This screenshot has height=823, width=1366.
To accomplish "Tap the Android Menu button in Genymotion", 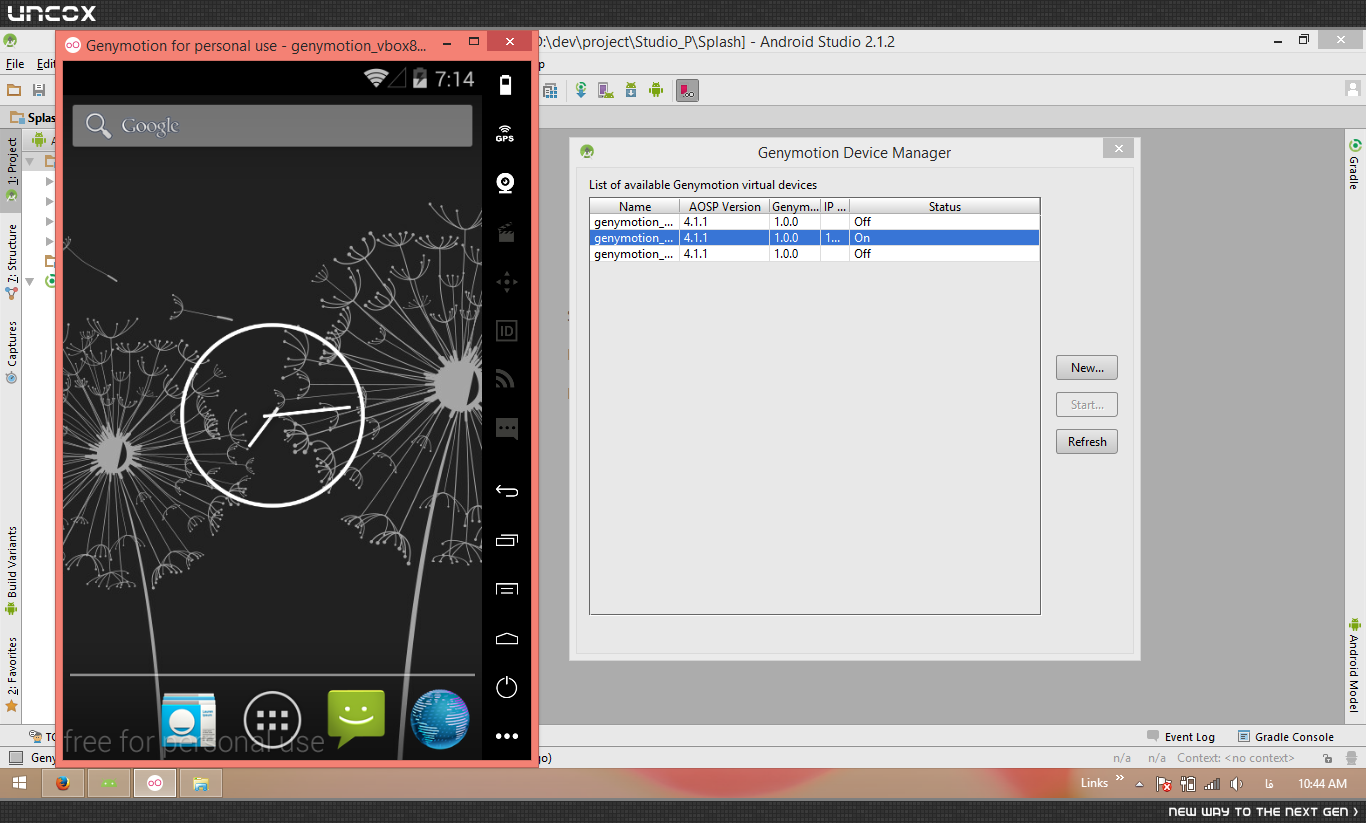I will click(x=507, y=589).
